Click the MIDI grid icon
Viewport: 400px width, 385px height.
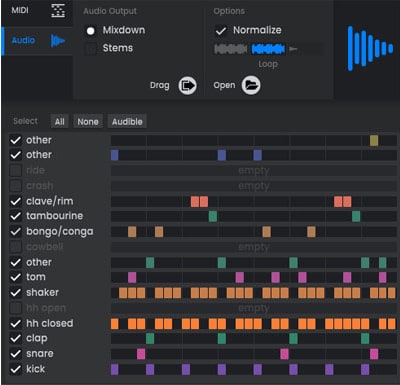58,11
